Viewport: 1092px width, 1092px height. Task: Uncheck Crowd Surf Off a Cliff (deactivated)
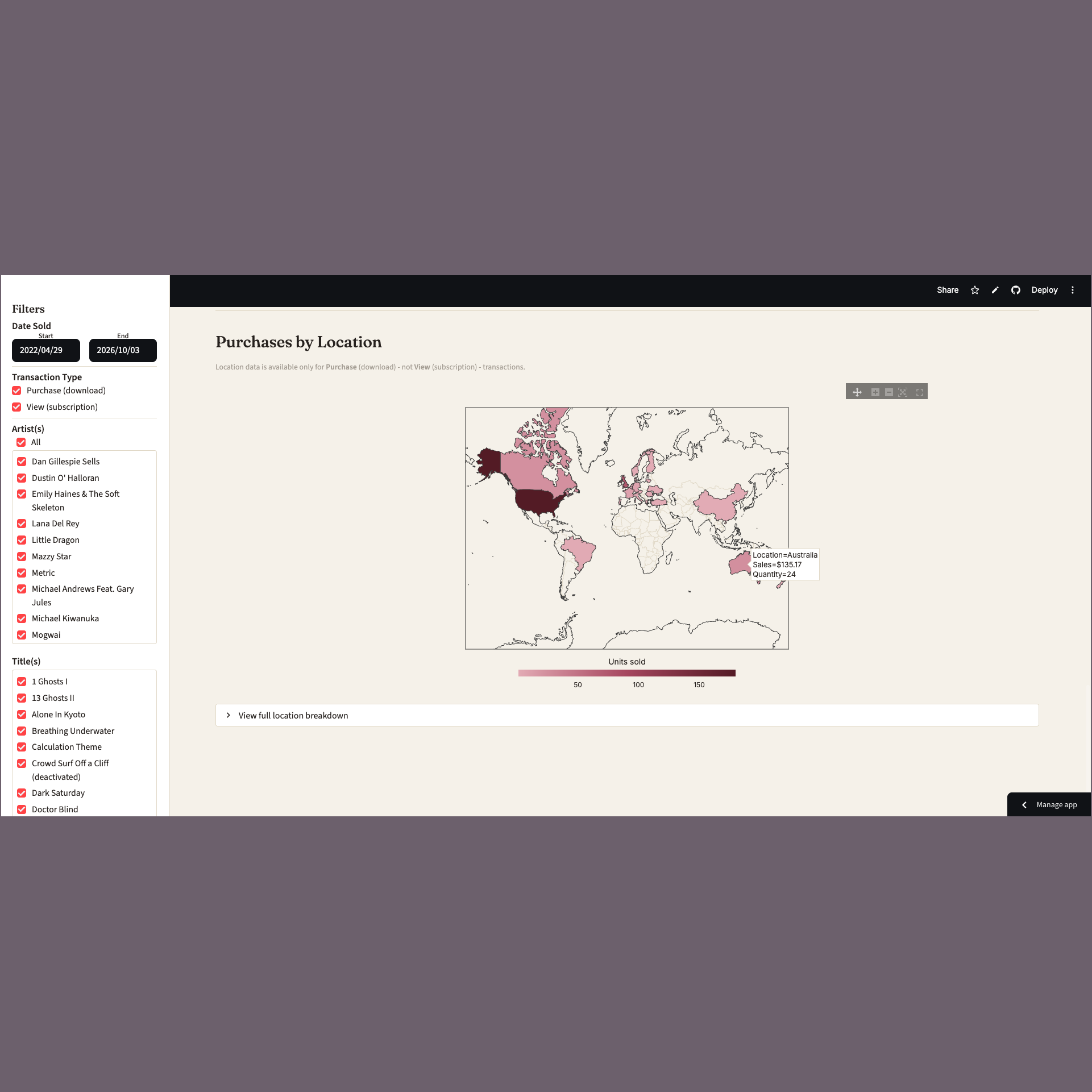coord(22,763)
